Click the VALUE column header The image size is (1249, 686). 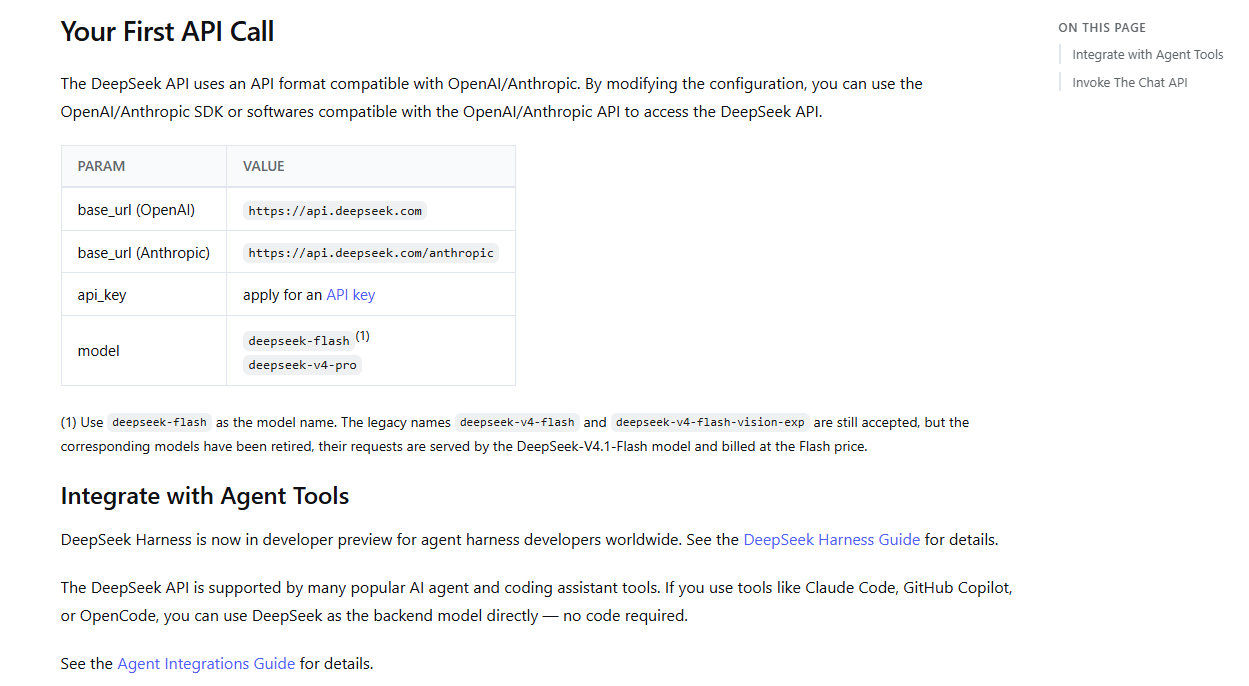coord(371,166)
